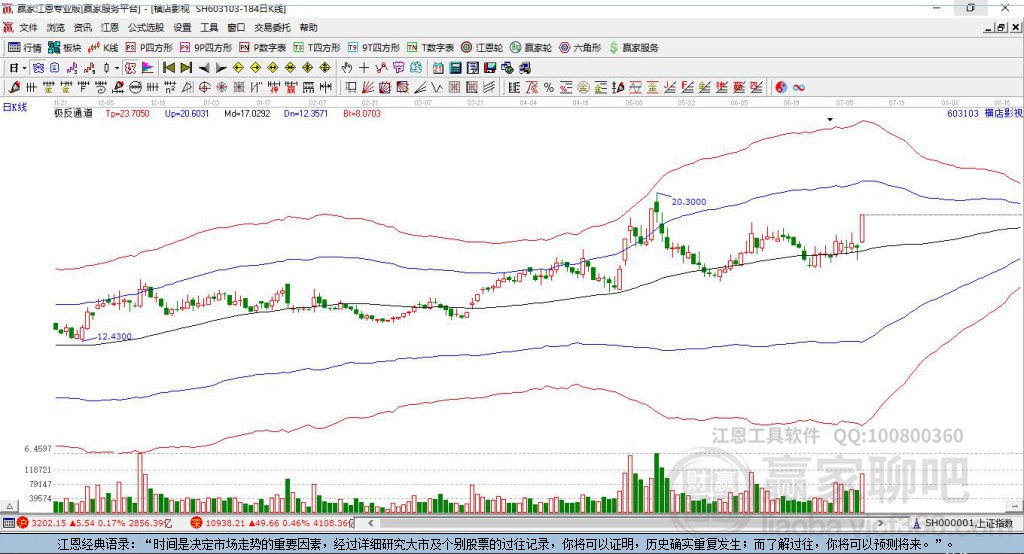Click the Up=20.6031 indicator value
The image size is (1024, 554).
[x=187, y=114]
